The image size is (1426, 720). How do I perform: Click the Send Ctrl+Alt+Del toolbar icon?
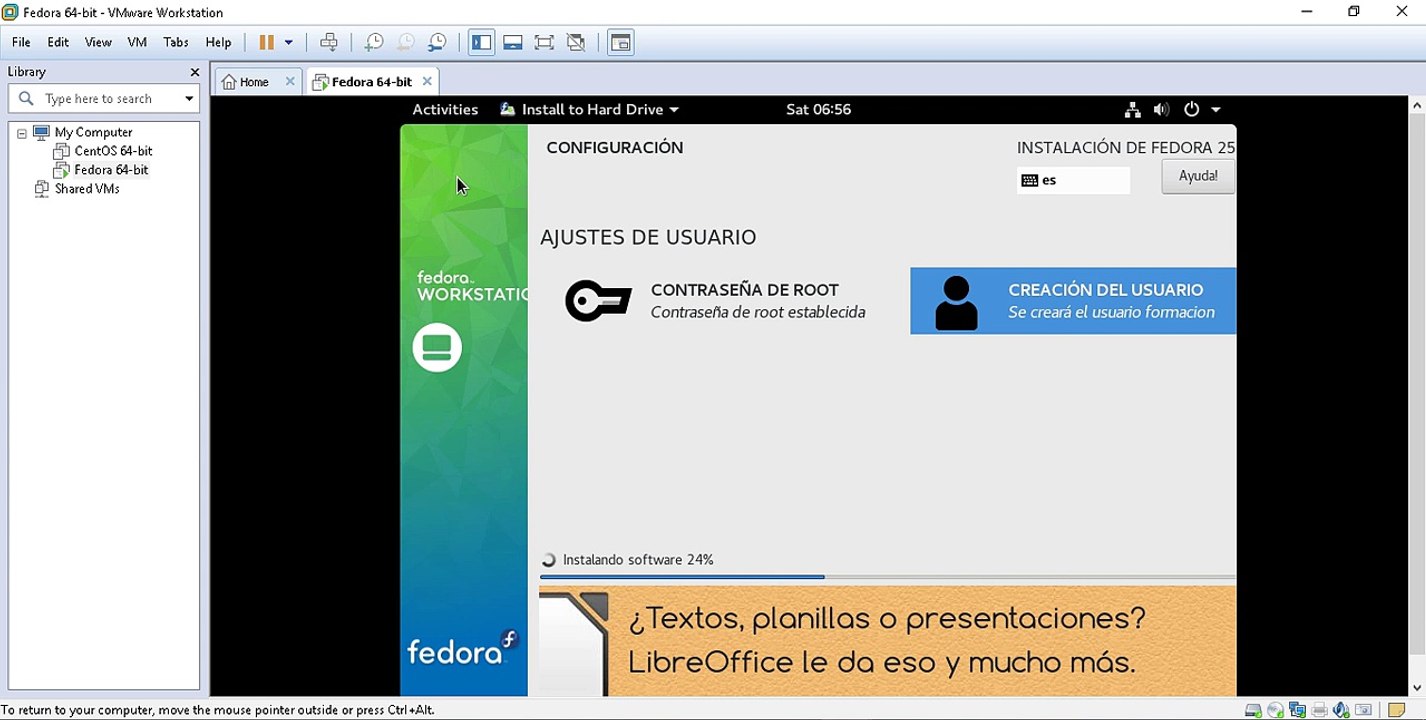[329, 42]
